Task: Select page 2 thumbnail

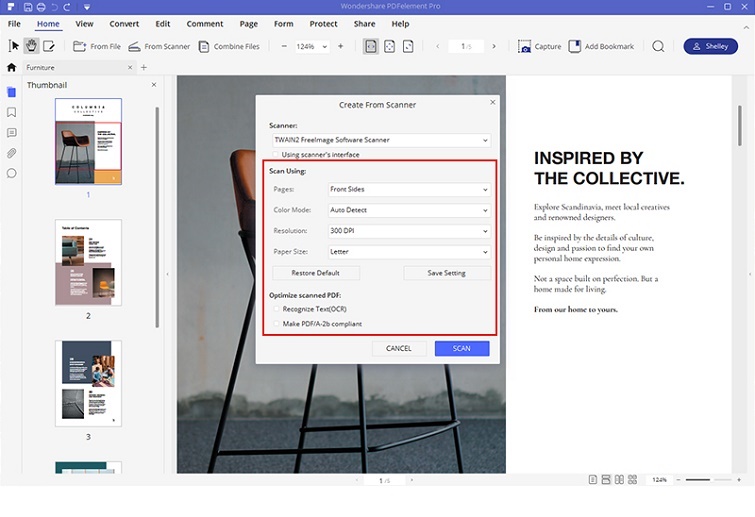Action: coord(88,263)
